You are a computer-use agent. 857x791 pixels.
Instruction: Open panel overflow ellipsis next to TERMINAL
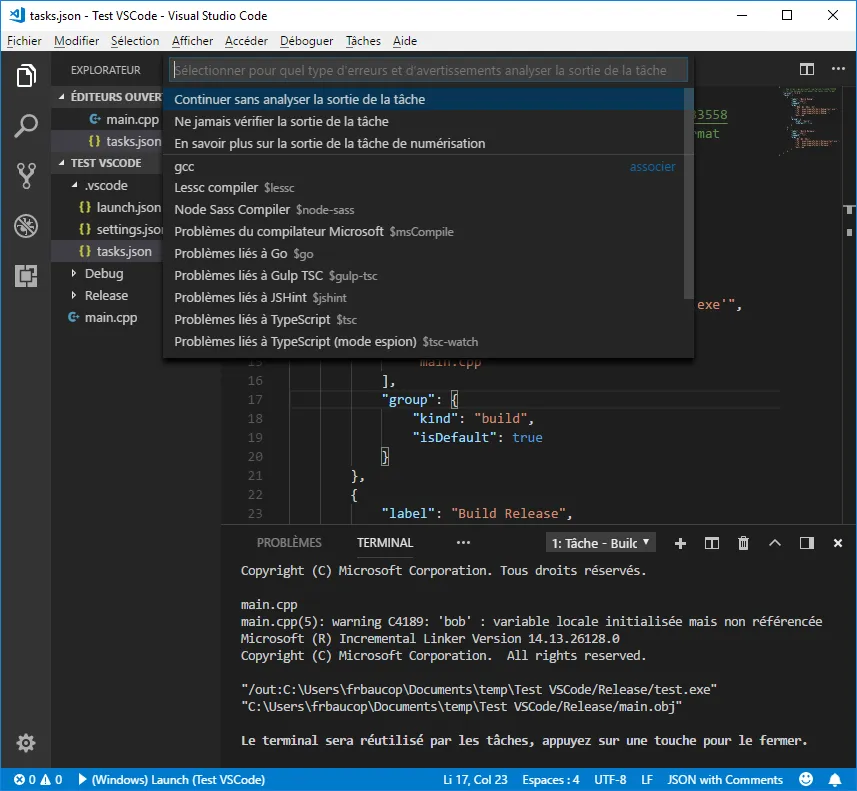coord(463,543)
